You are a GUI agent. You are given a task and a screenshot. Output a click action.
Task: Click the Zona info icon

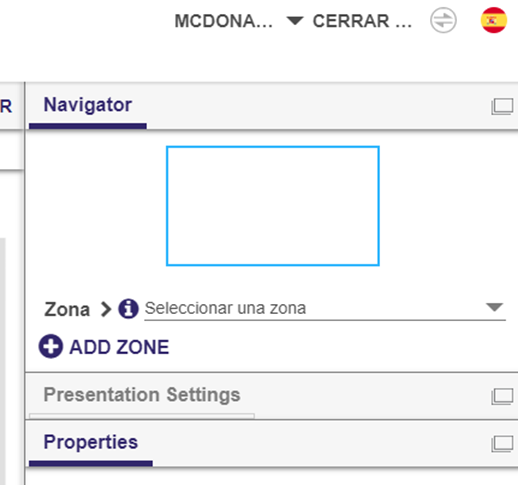[128, 309]
